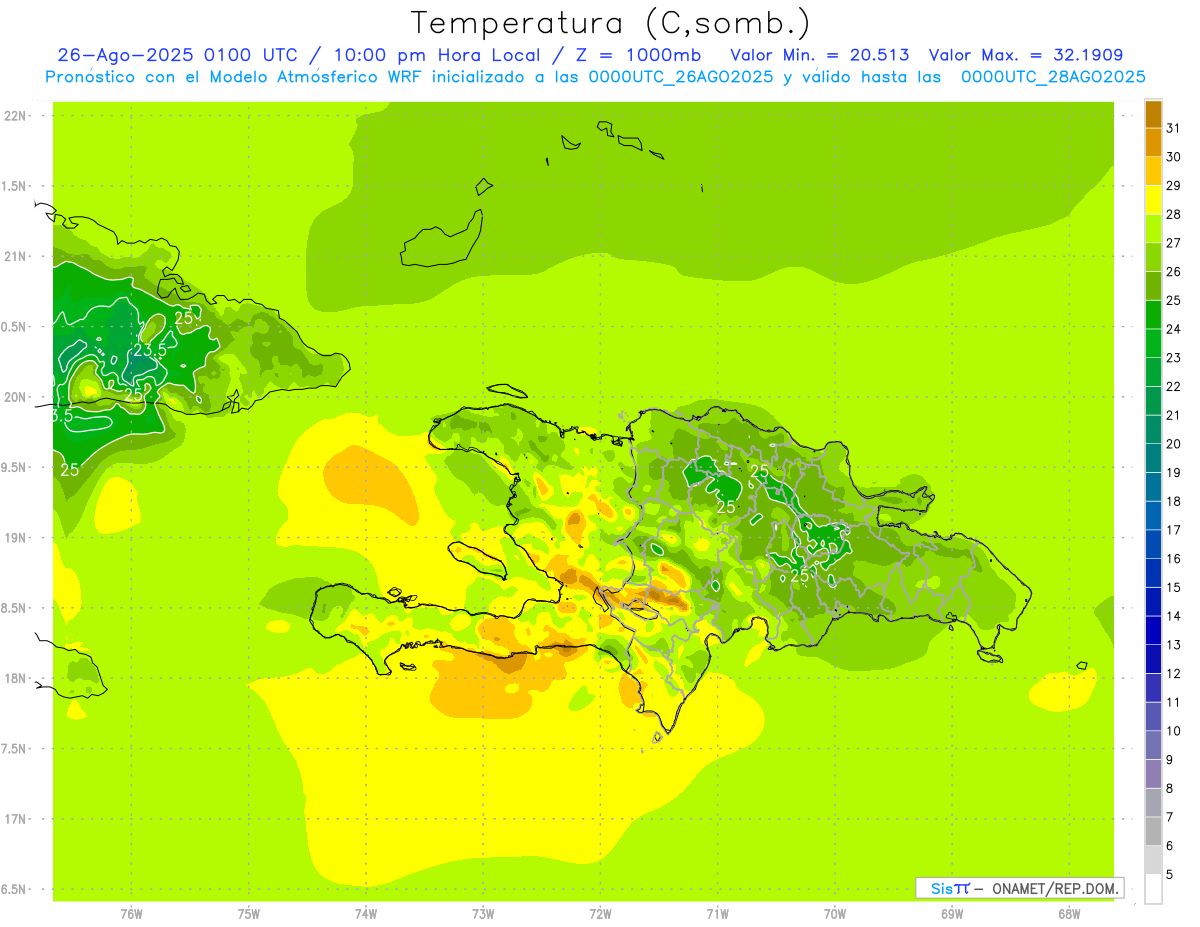Click the '76W' longitude axis label
The image size is (1200, 927).
click(131, 914)
